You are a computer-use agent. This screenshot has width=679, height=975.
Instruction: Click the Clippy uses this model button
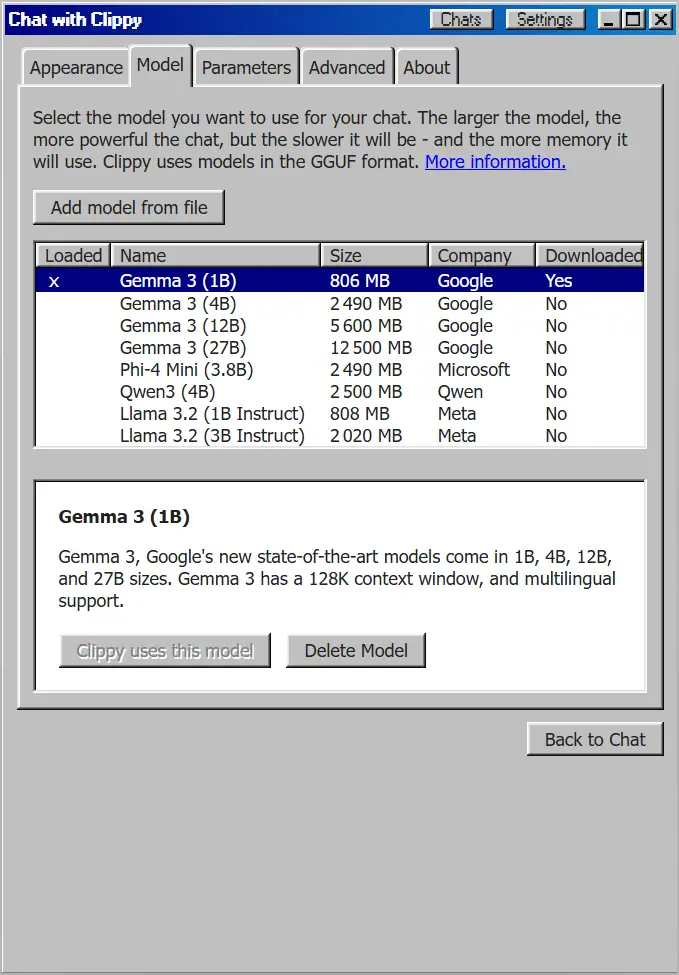coord(165,650)
